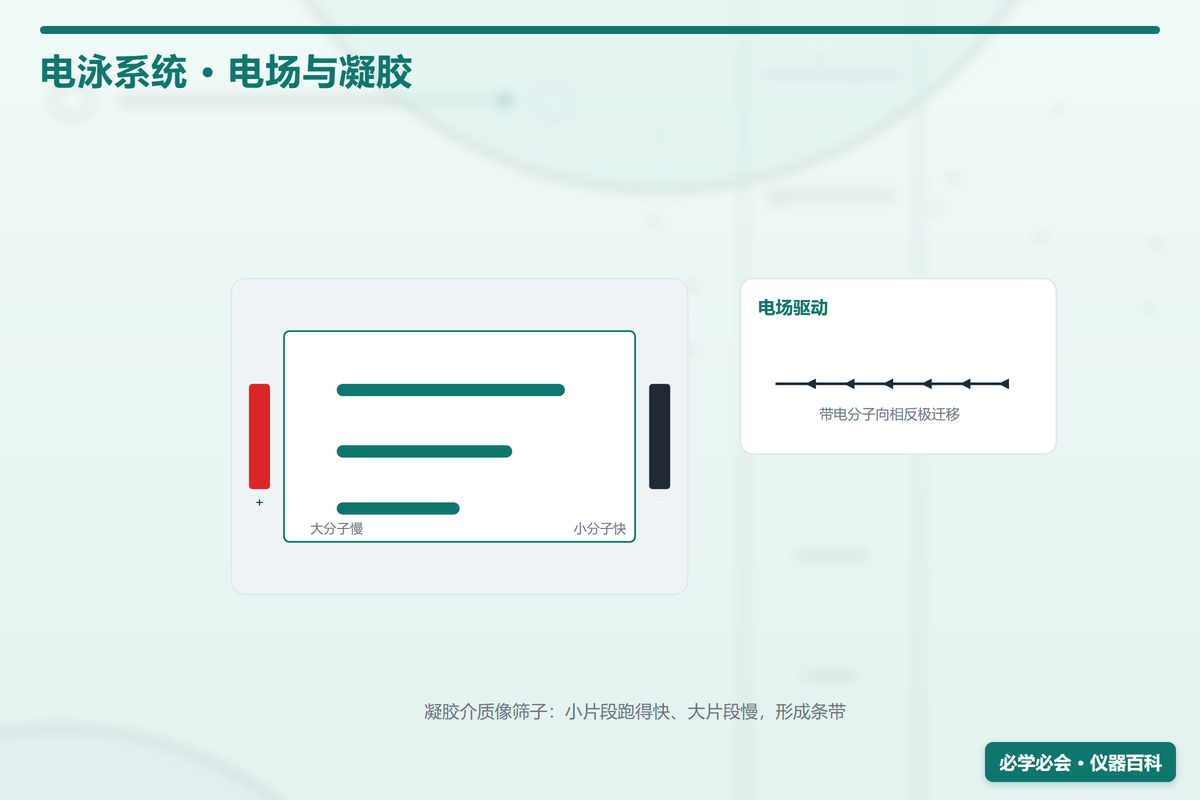Click the arrow line in 电场驱动 card
This screenshot has width=1200, height=800.
pos(892,384)
